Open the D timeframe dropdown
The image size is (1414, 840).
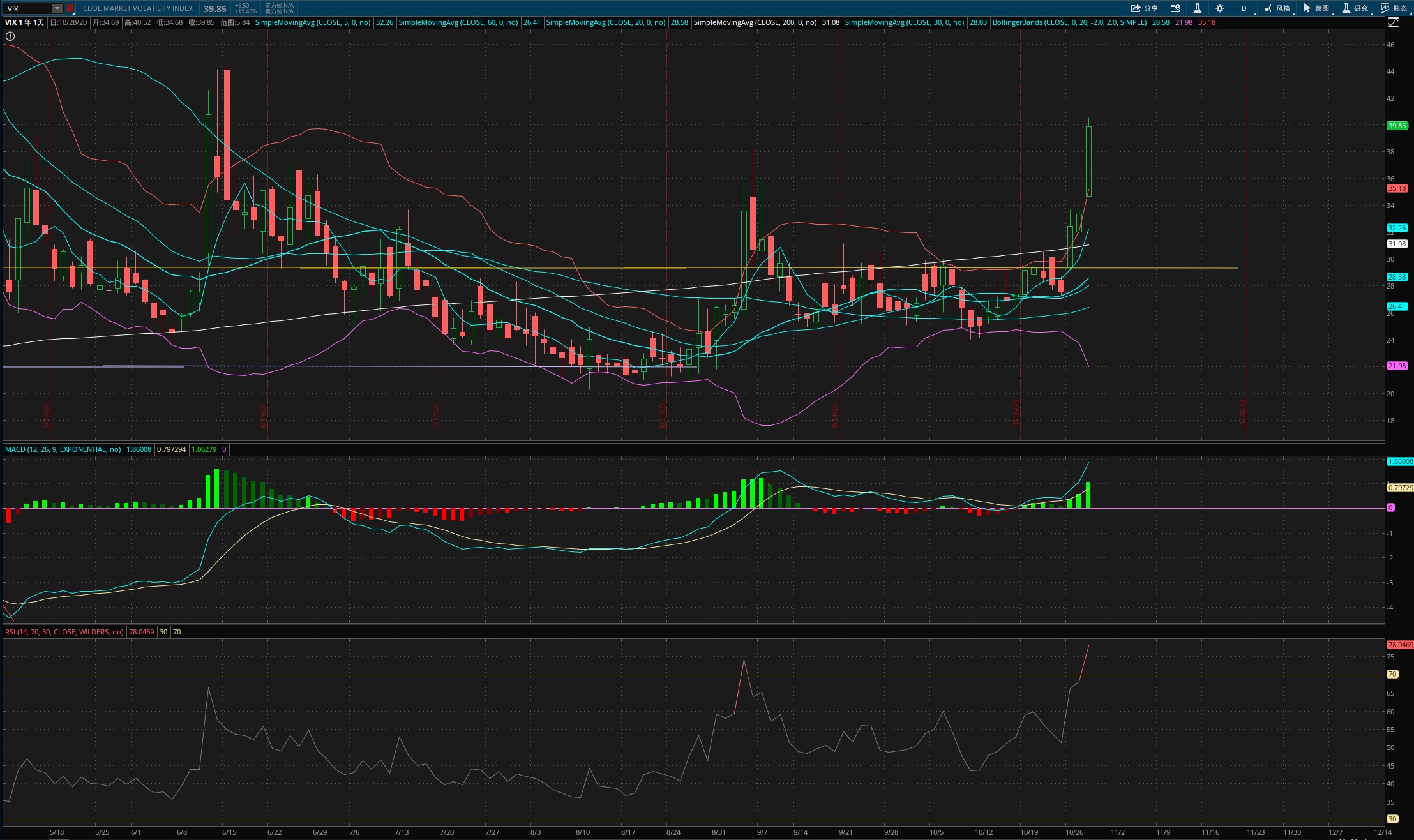coord(1244,8)
